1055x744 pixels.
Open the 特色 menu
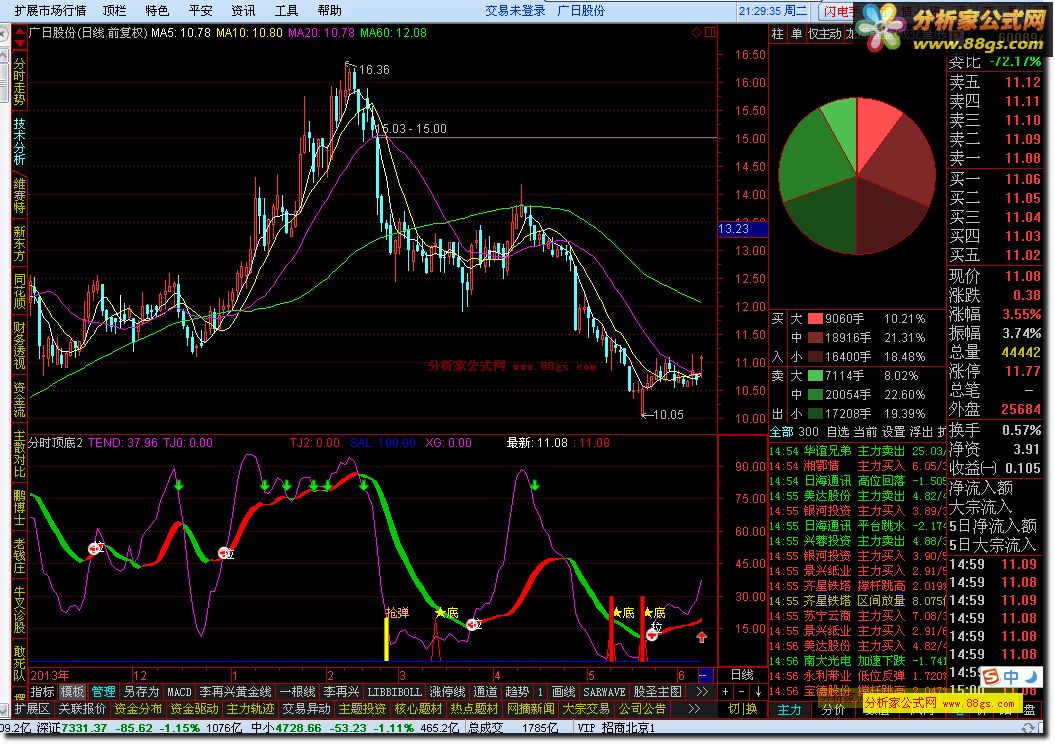tap(157, 11)
